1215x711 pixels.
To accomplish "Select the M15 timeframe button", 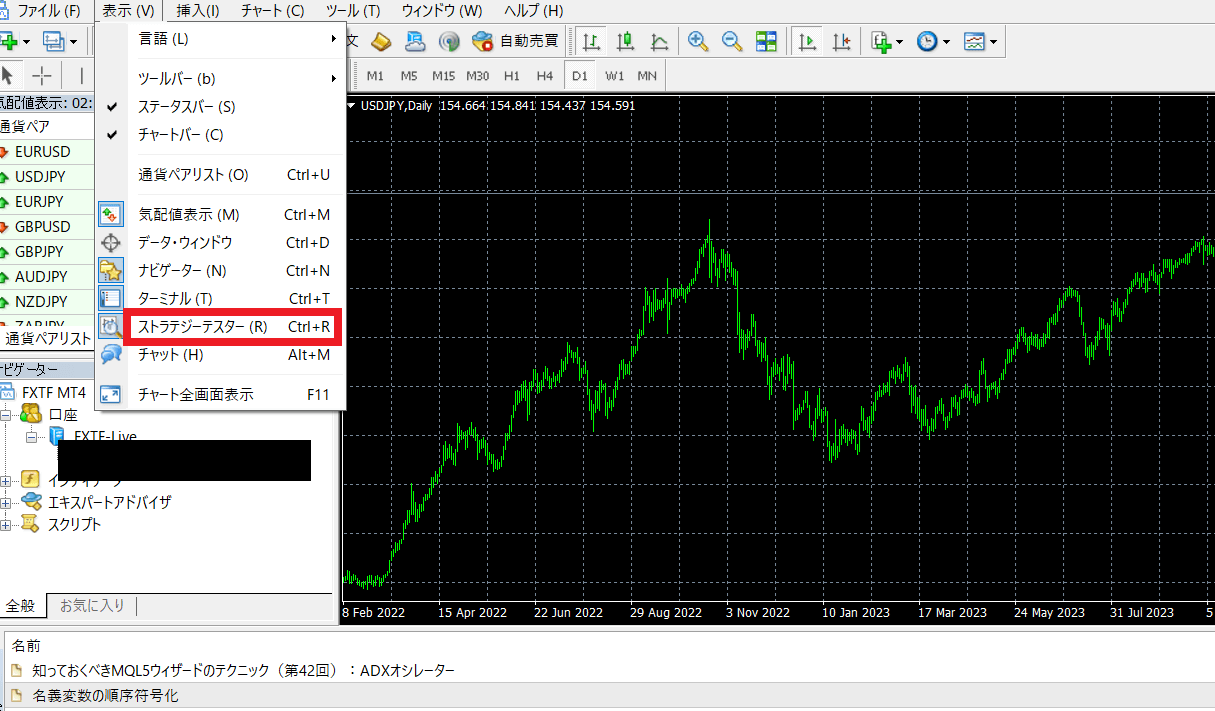I will point(443,76).
